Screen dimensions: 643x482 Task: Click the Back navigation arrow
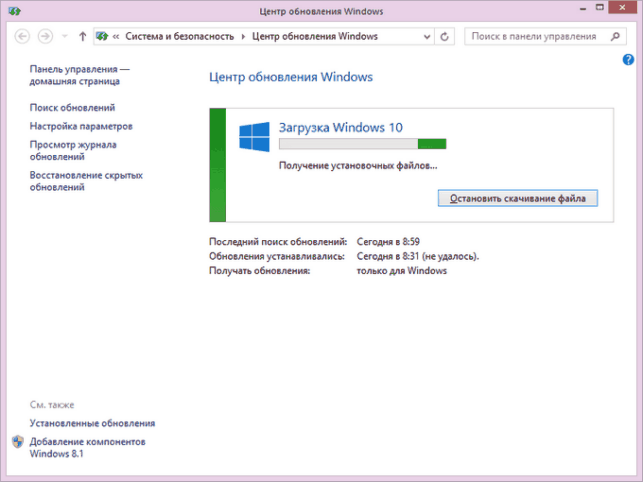tap(22, 37)
